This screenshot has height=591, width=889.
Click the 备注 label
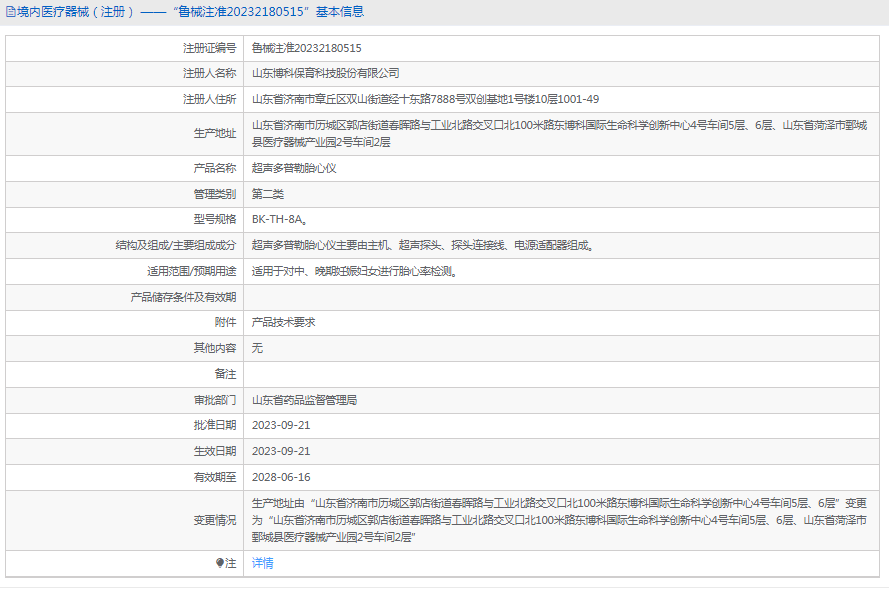pos(226,374)
